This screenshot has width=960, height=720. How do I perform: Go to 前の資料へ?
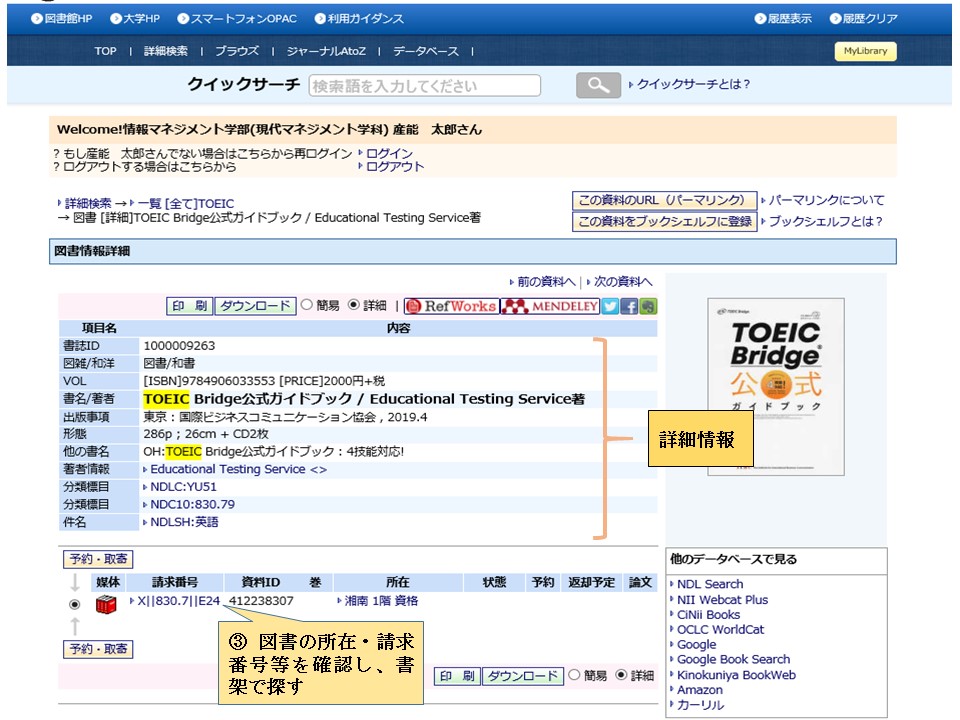point(546,282)
